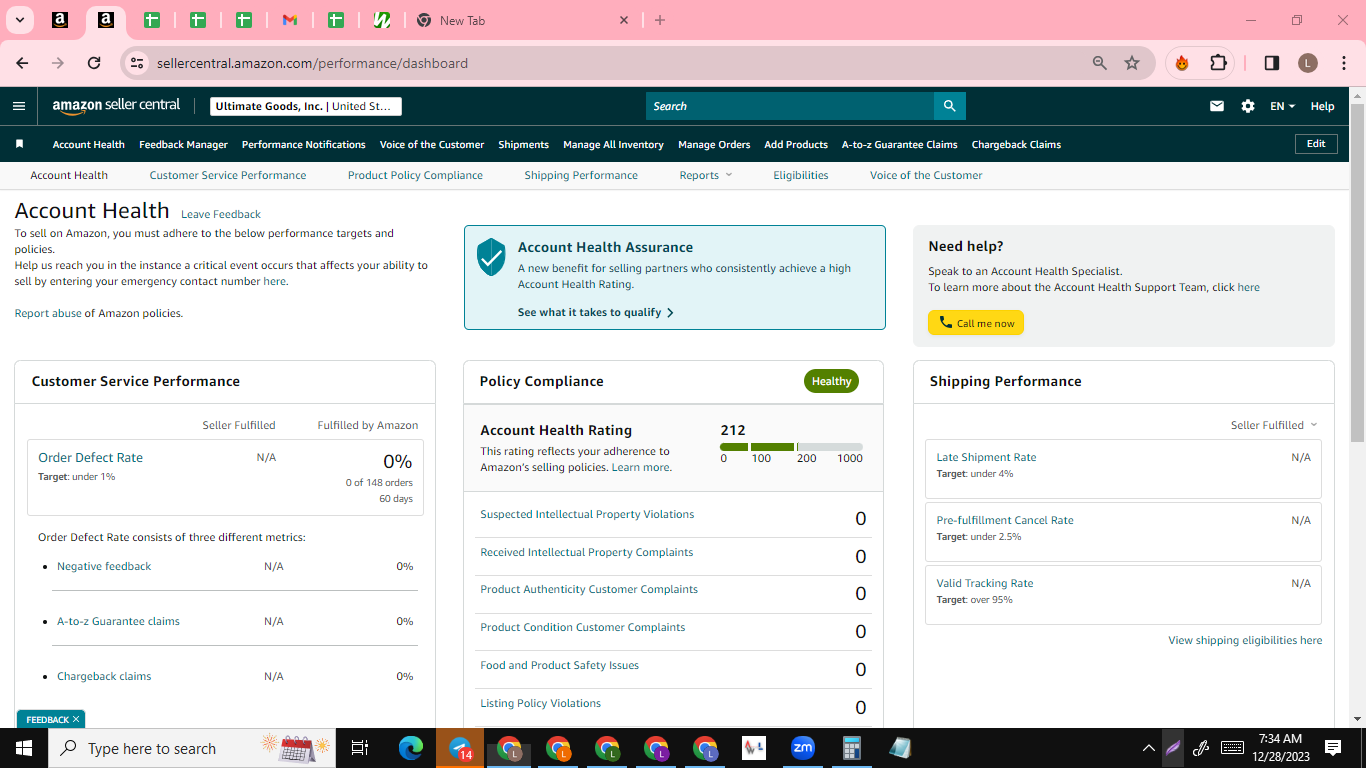Open Manage Orders menu item
The height and width of the screenshot is (768, 1366).
click(714, 144)
